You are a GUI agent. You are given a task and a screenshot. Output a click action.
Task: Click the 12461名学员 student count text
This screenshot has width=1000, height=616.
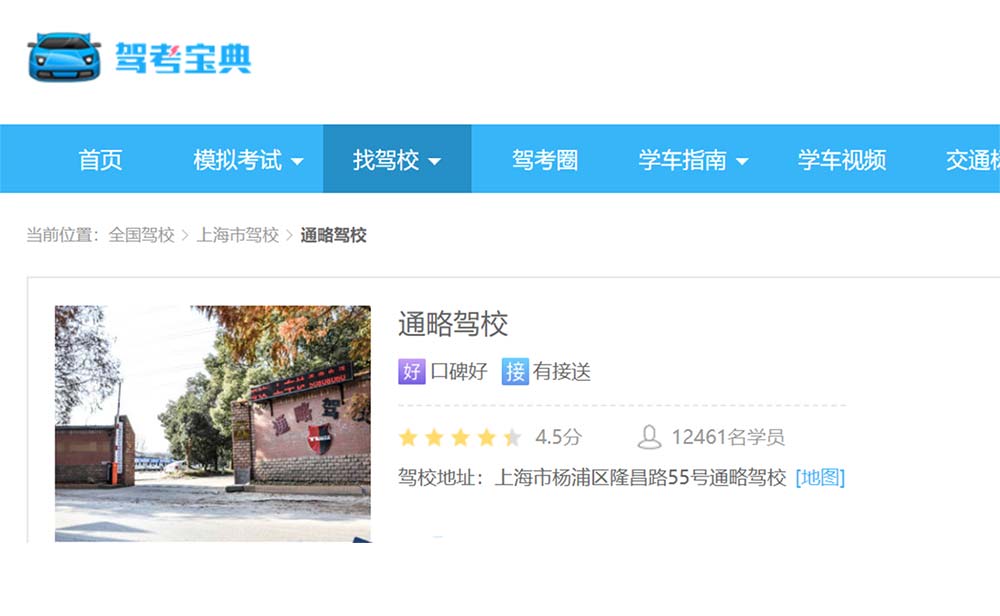[x=728, y=437]
